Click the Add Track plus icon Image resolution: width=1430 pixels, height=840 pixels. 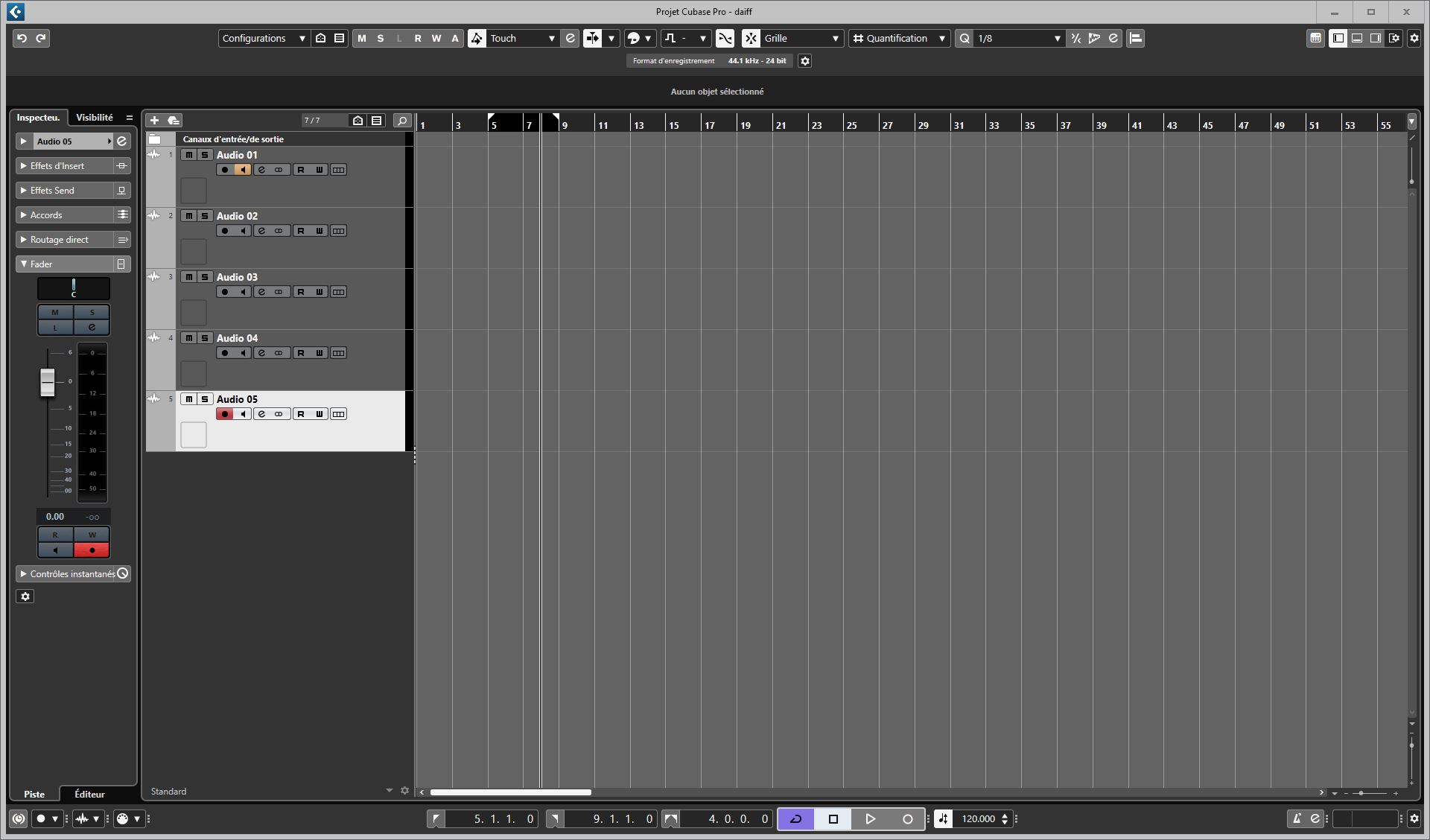[155, 120]
